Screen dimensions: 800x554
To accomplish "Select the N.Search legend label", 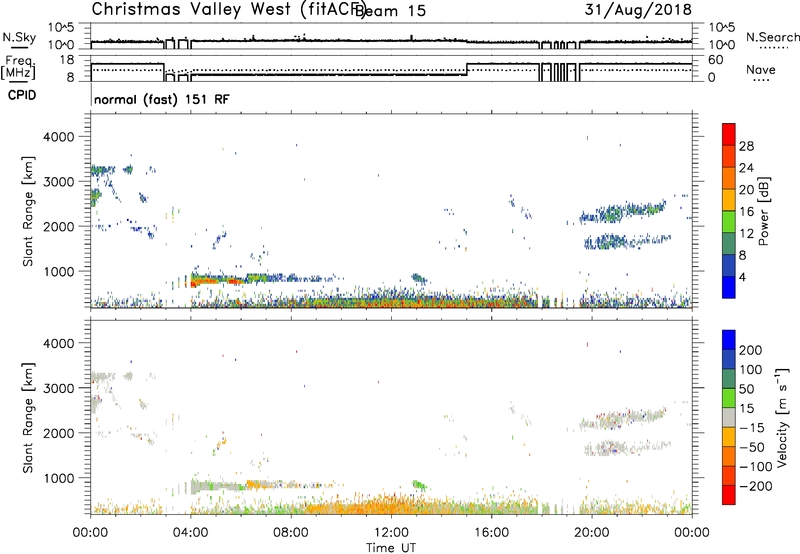I will click(772, 37).
